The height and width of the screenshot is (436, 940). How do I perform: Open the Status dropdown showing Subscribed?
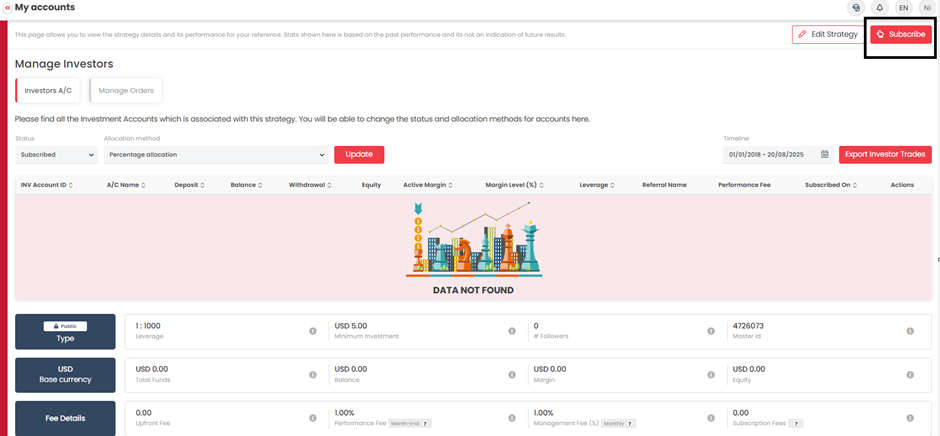coord(56,155)
